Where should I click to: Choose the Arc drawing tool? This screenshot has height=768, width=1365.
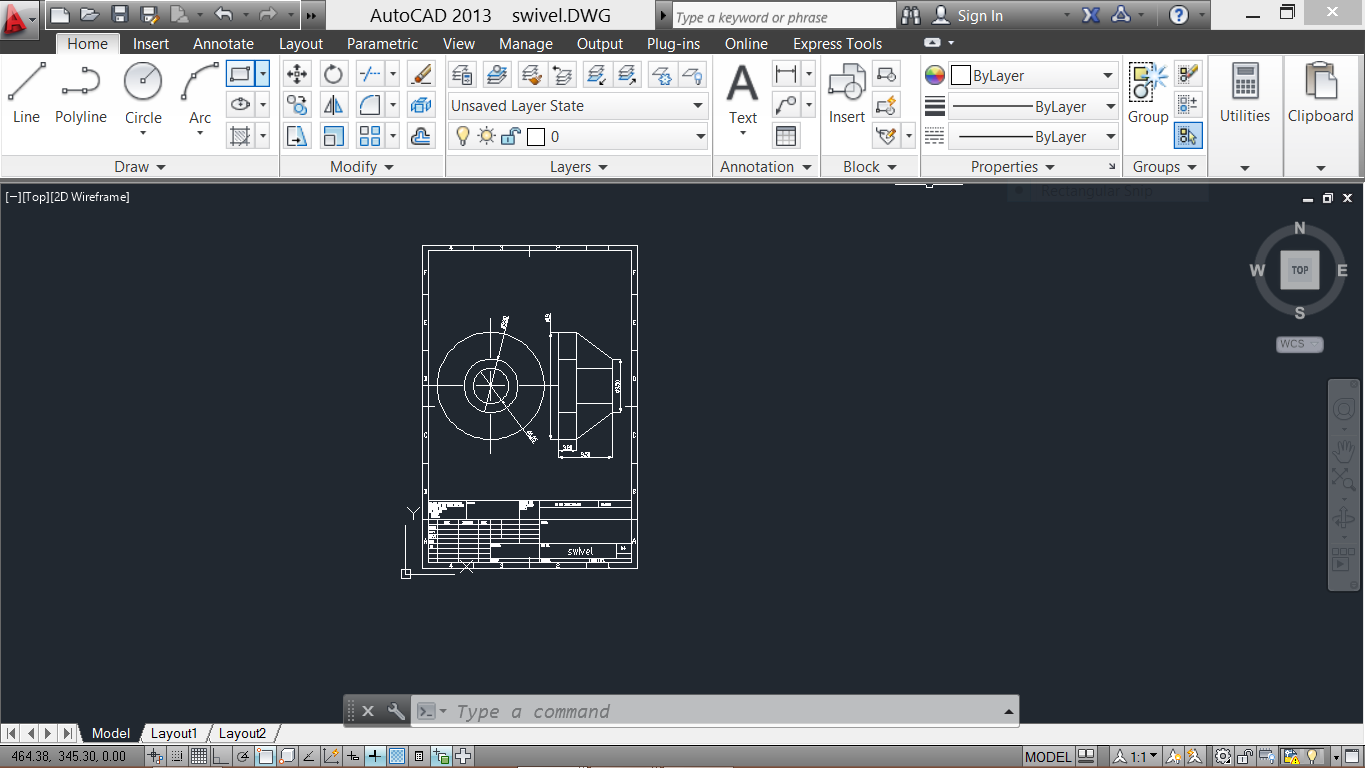(x=200, y=97)
